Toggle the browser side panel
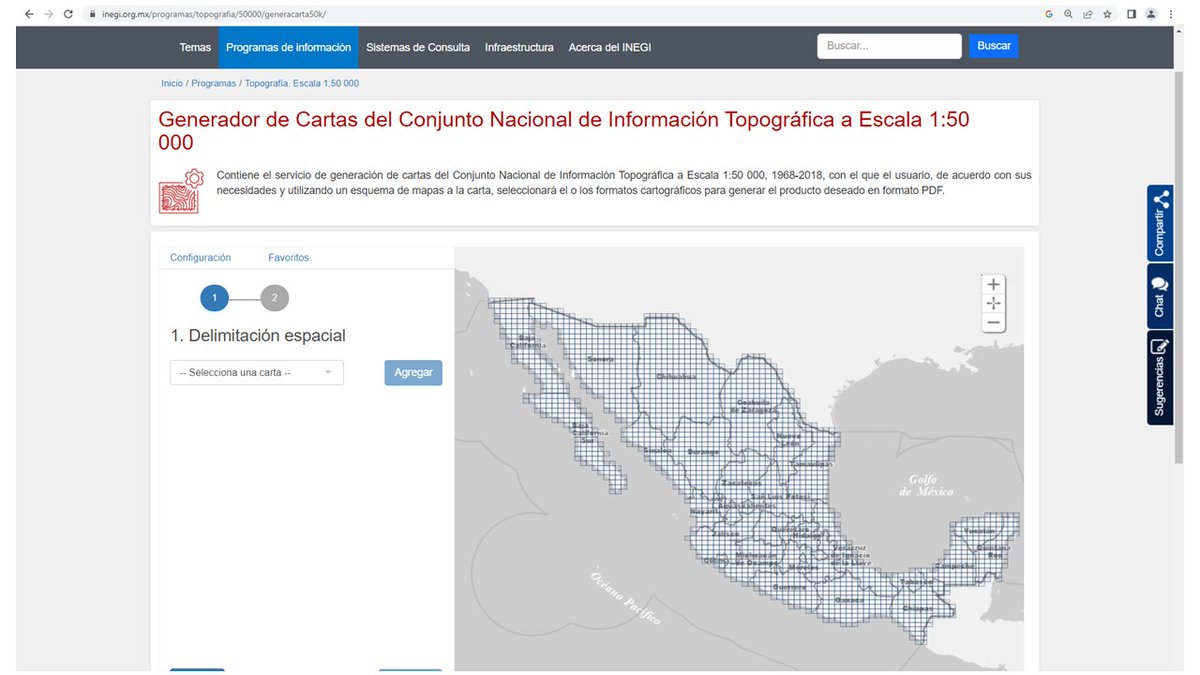The image size is (1200, 675). (1131, 14)
